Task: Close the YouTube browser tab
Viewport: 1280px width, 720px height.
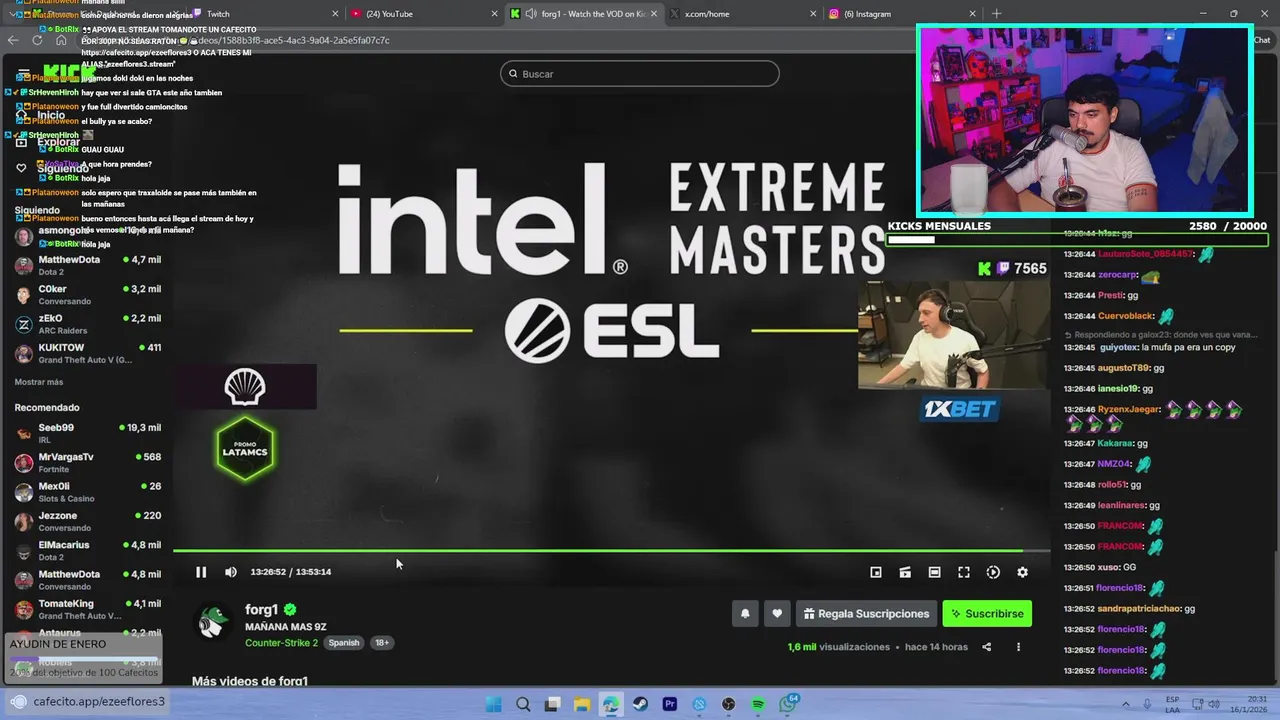Action: [494, 14]
